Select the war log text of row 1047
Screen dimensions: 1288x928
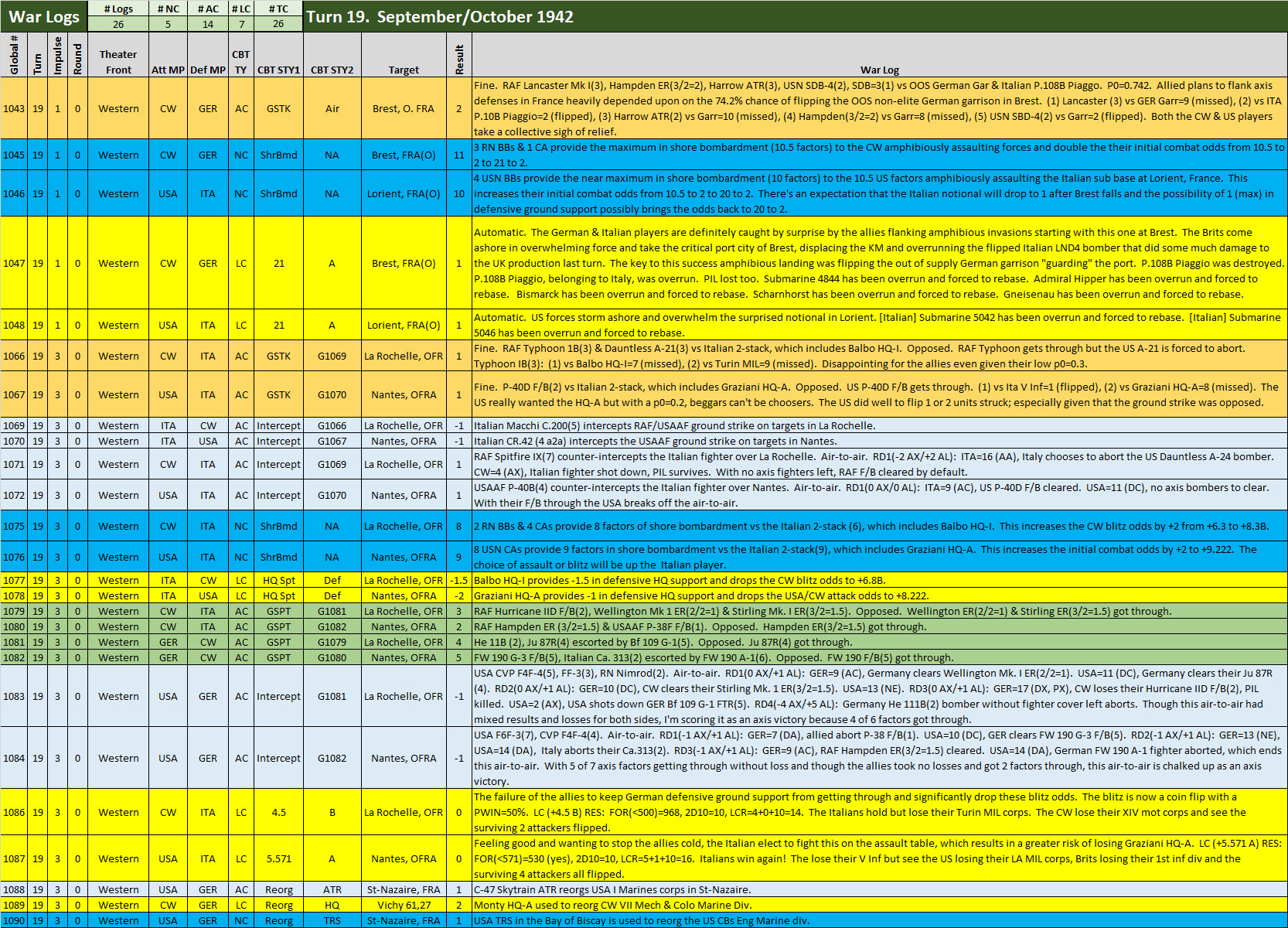(x=880, y=263)
